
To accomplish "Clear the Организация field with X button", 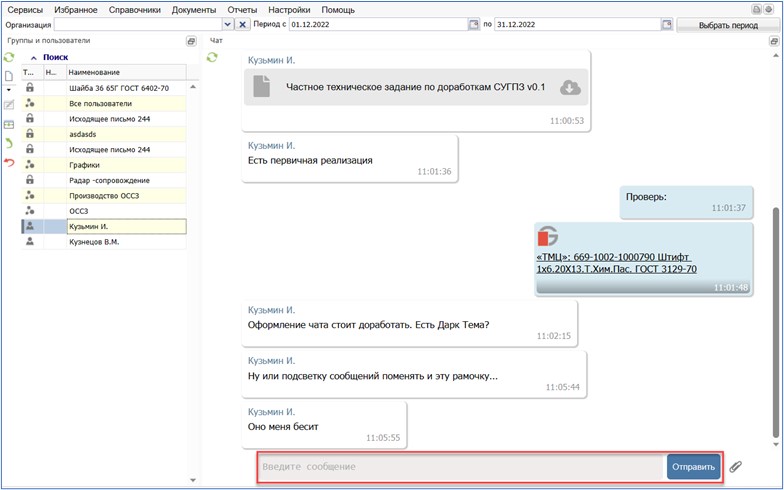I will point(243,24).
